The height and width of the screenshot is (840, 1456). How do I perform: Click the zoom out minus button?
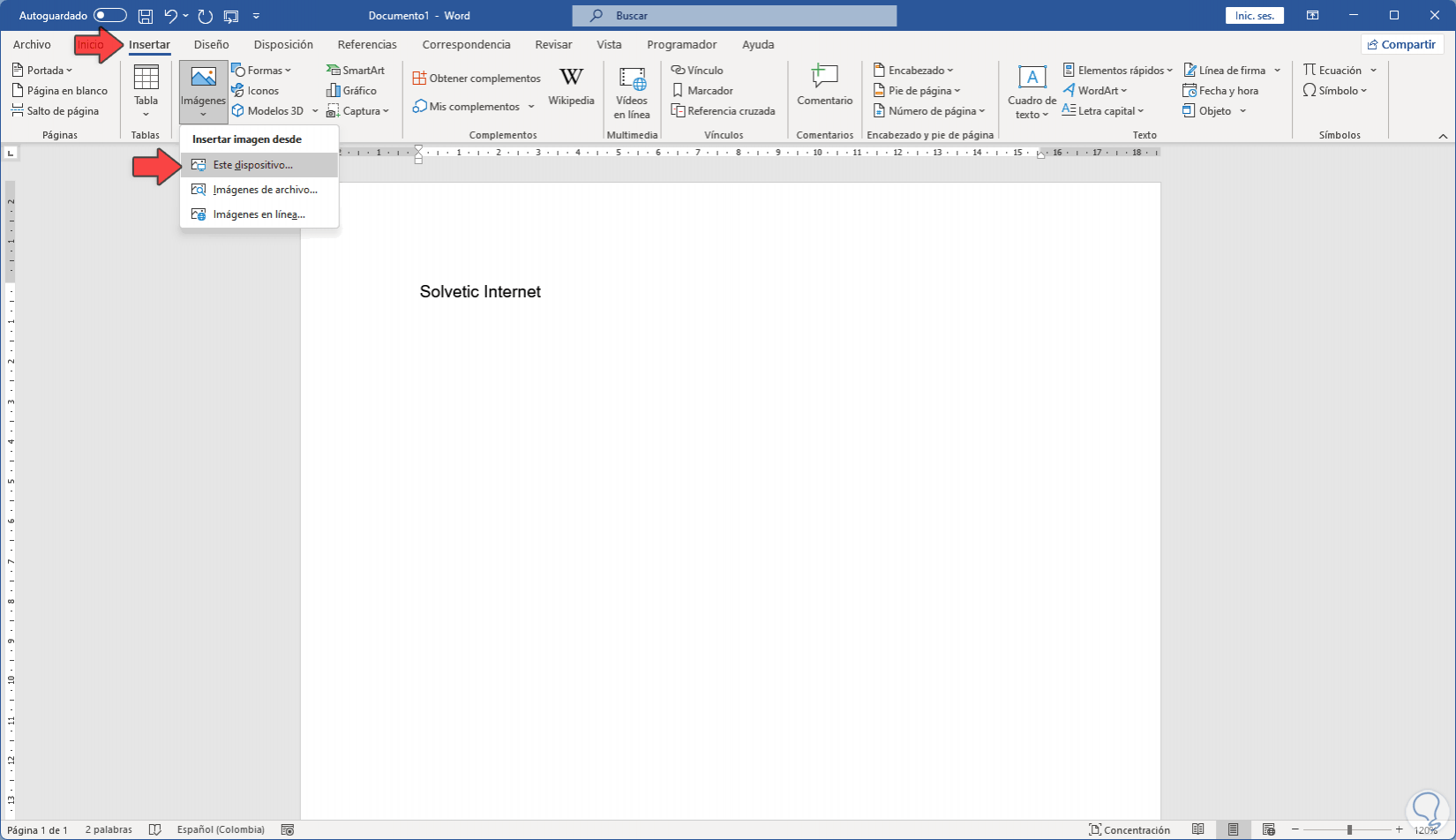[1295, 829]
